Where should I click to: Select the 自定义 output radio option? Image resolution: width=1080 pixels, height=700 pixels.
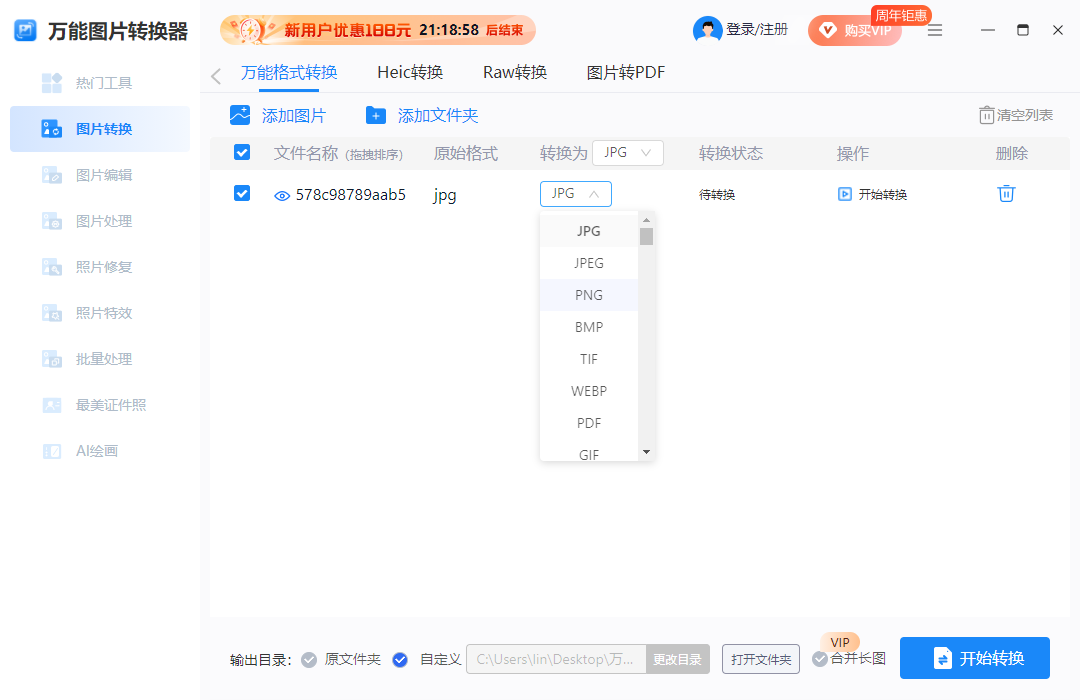(400, 660)
